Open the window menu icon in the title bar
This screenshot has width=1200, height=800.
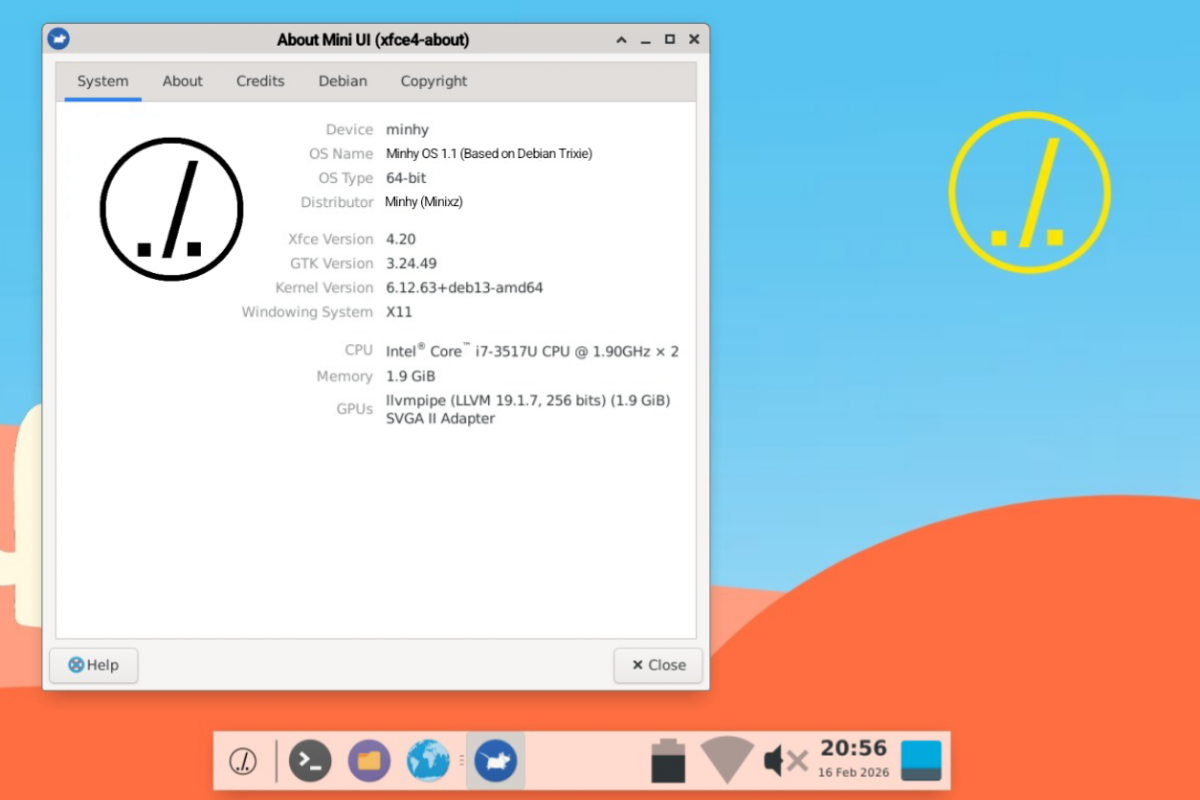59,39
